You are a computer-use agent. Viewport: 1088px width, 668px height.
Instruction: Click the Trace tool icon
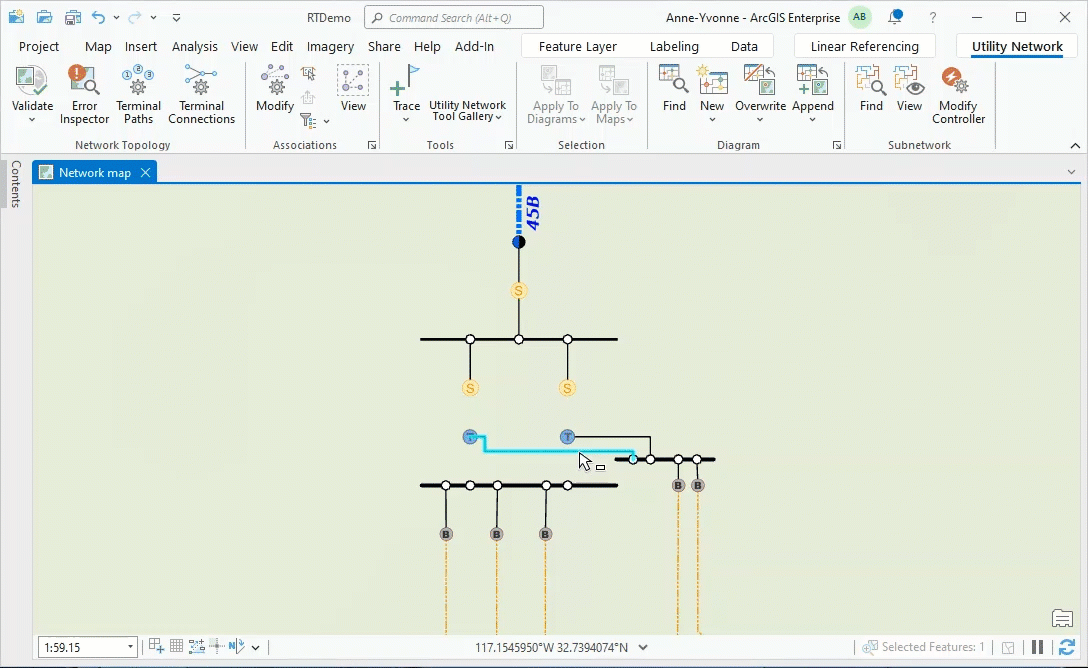[406, 81]
